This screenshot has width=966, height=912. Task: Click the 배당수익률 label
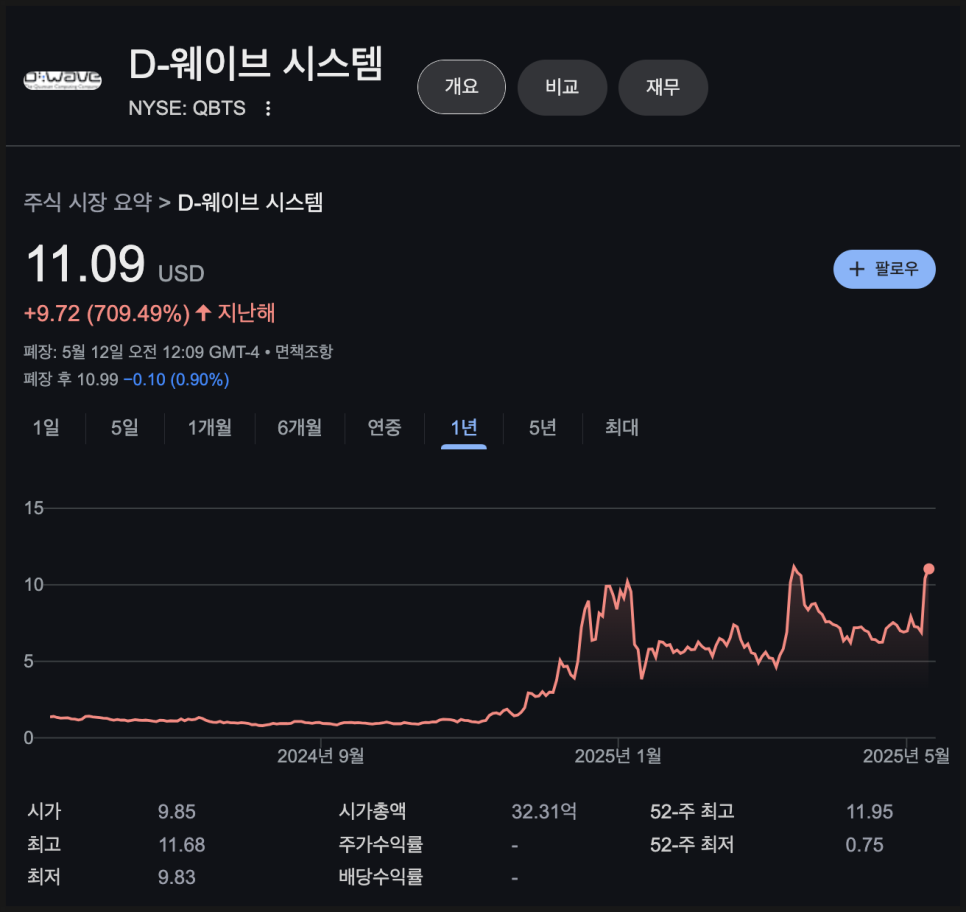pos(381,877)
